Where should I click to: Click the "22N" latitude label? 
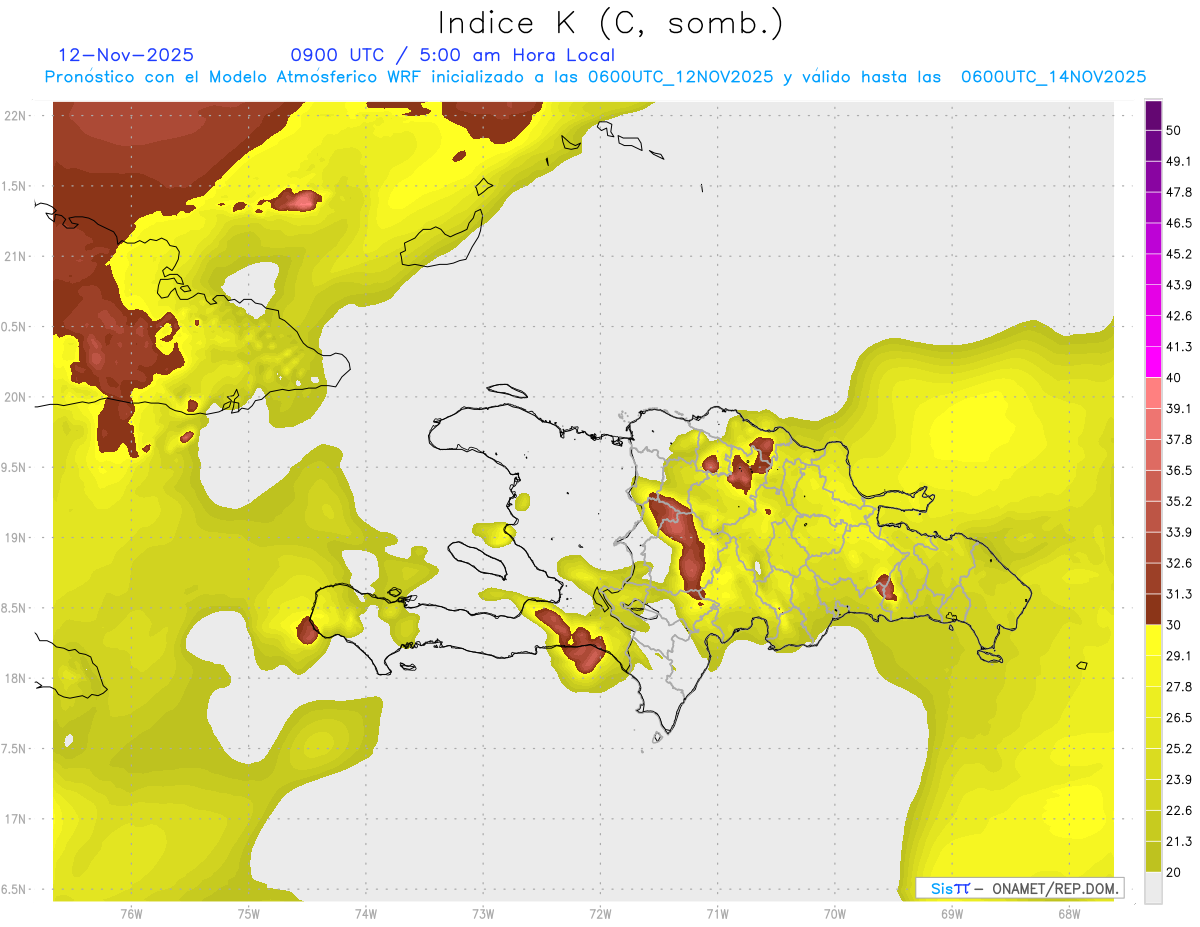(17, 115)
